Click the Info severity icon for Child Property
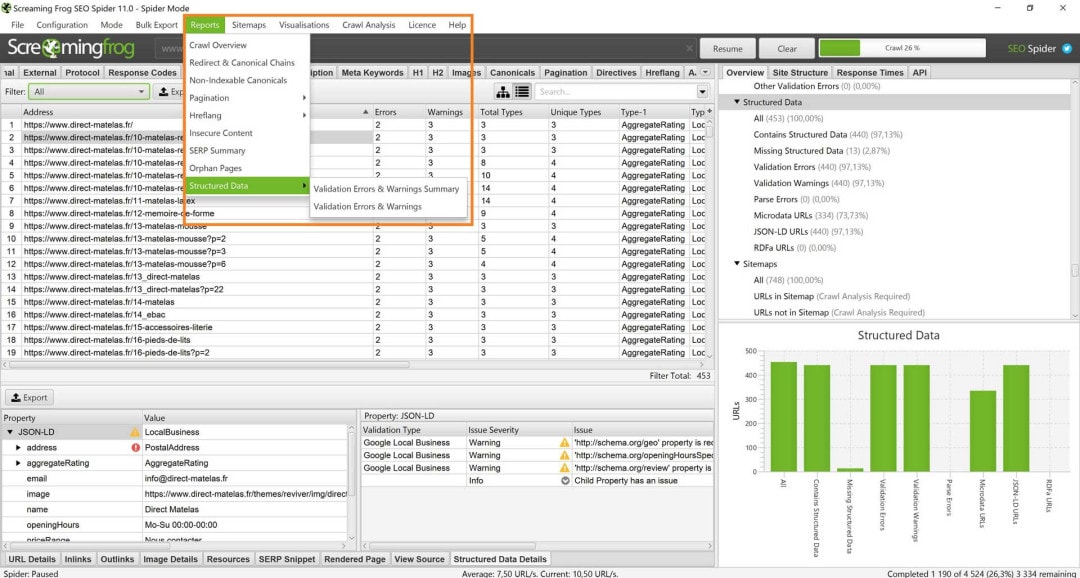The image size is (1080, 578). [564, 481]
